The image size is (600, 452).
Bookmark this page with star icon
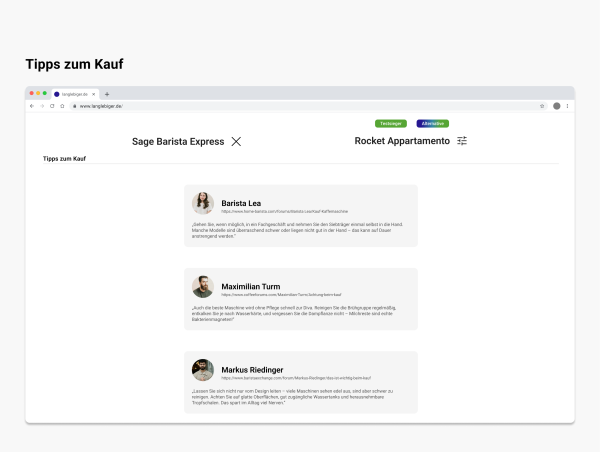pyautogui.click(x=542, y=105)
